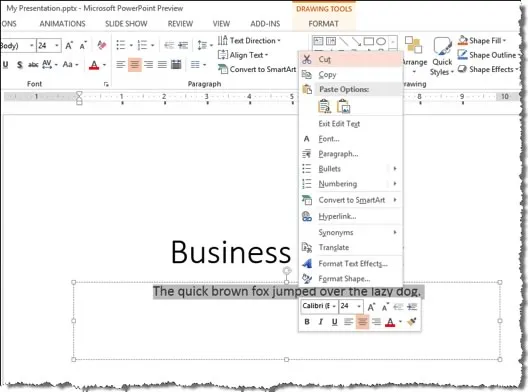Toggle text shadow in ribbon
Screen dimensions: 528x392
[20, 64]
